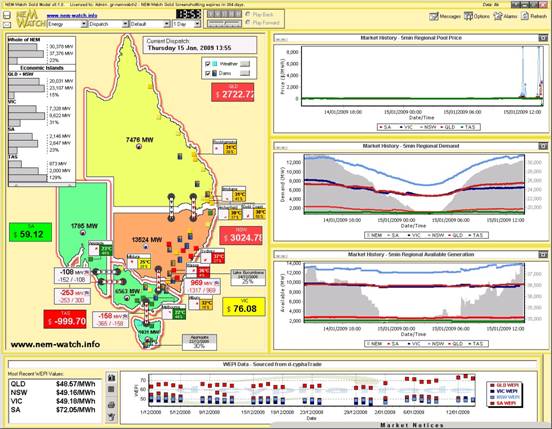Maximize the Regional Pool Price chart
Image resolution: width=552 pixels, height=429 pixels.
543,38
